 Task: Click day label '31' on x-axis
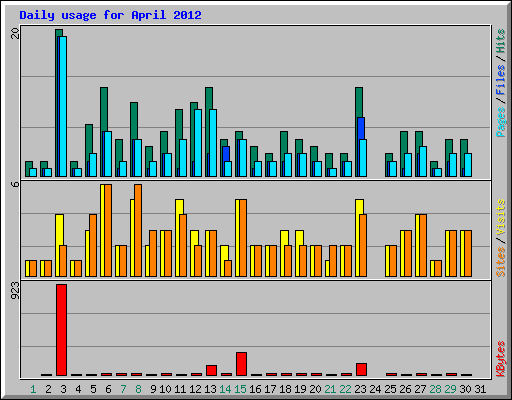point(480,389)
